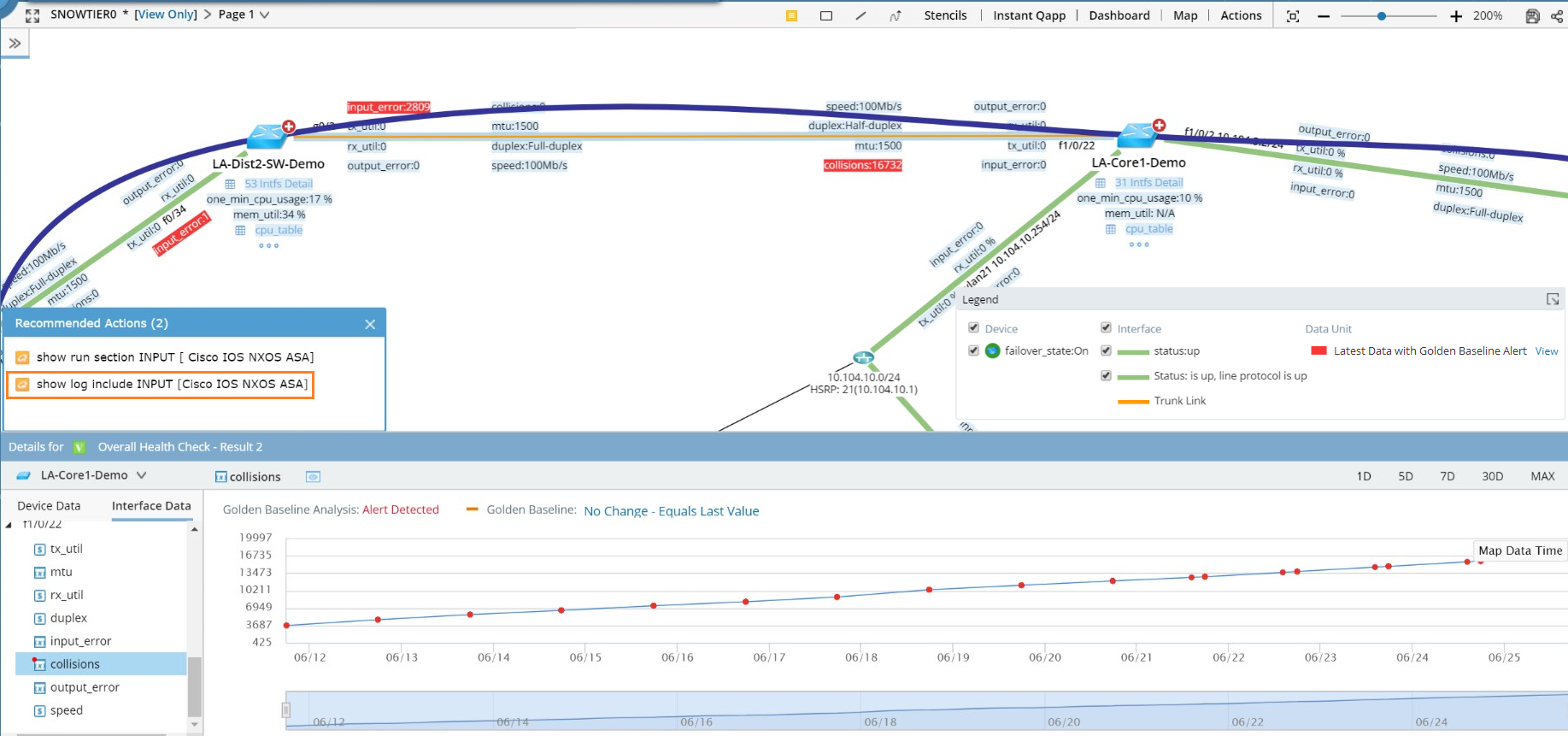Click the 53 Intfs Detail link

click(279, 184)
